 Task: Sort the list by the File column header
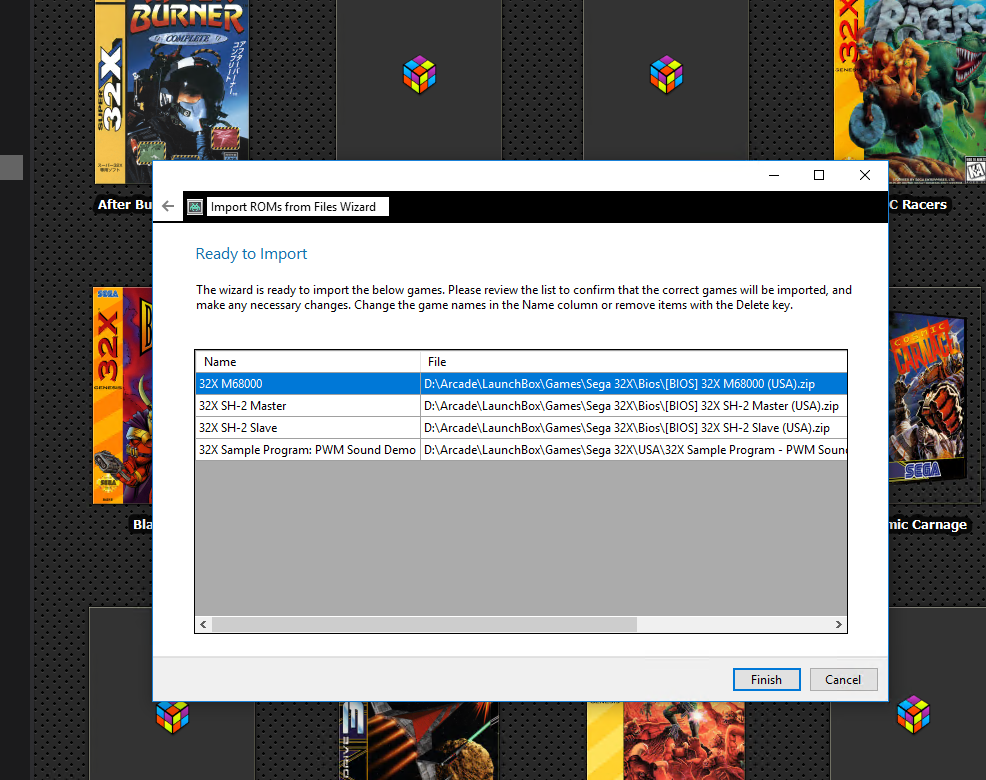[634, 362]
